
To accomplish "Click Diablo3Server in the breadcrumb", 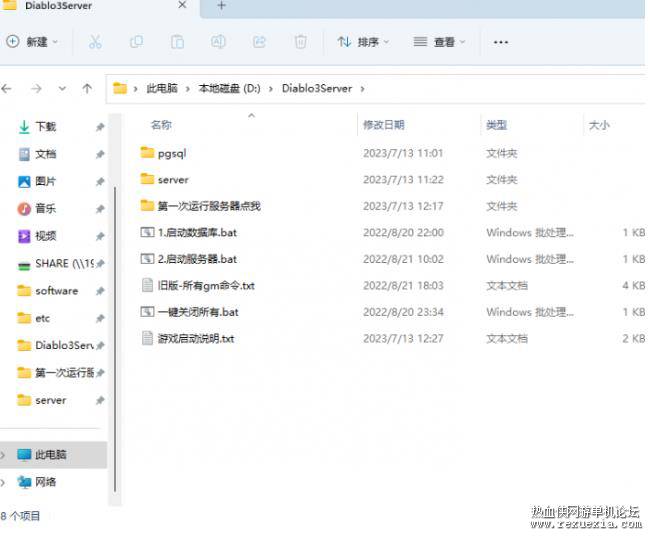I will coord(317,88).
